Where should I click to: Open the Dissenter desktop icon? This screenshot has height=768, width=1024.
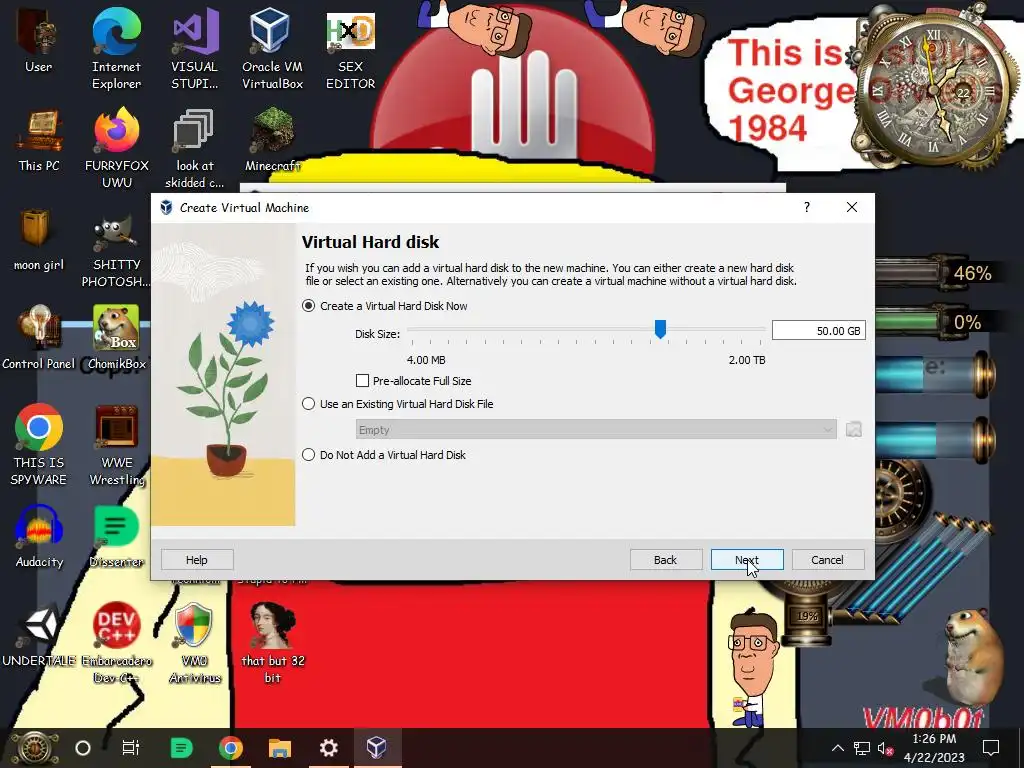pos(116,536)
